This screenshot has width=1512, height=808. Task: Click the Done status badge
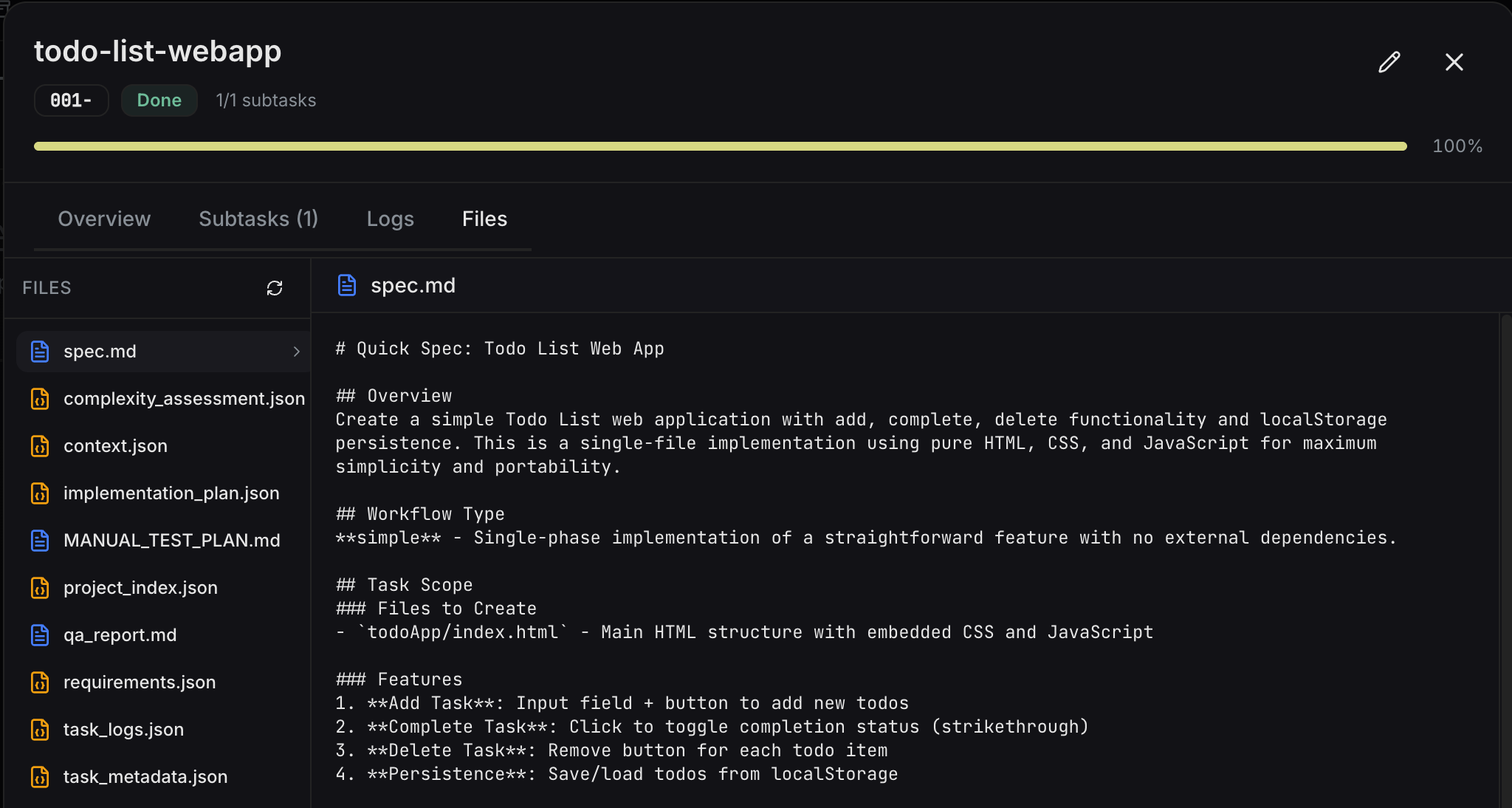159,100
